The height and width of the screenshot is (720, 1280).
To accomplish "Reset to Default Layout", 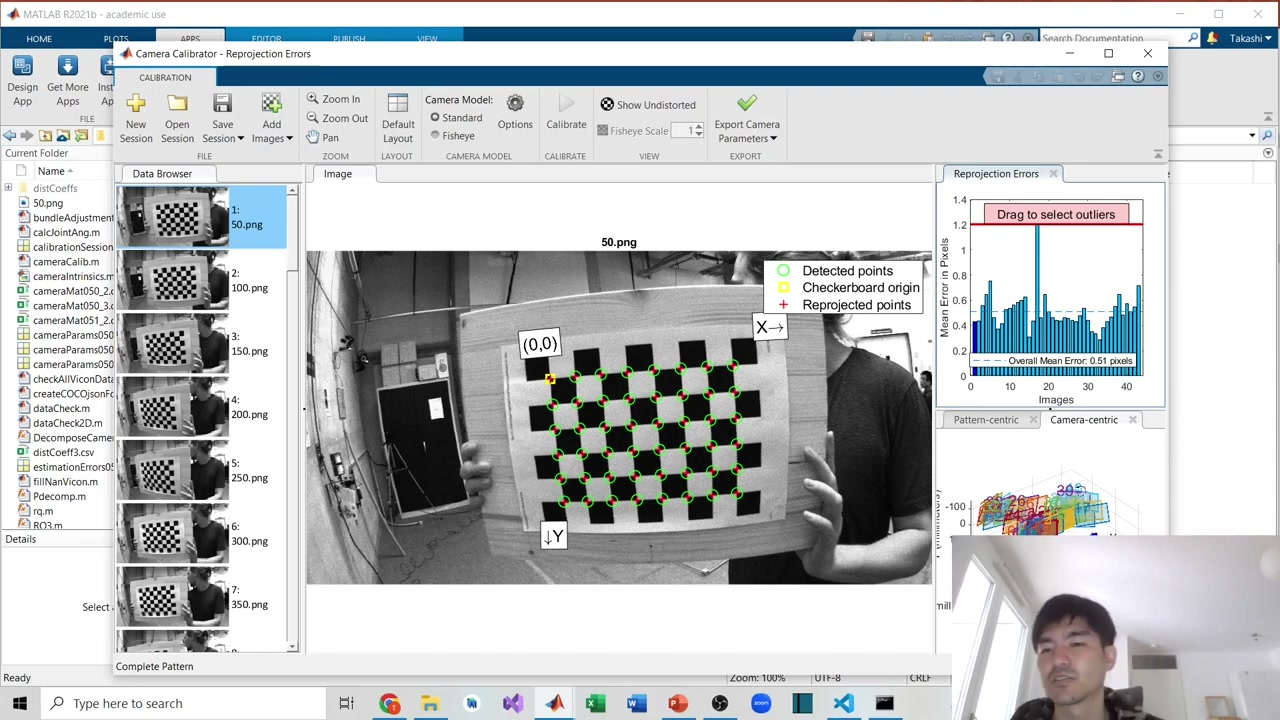I will [x=397, y=120].
